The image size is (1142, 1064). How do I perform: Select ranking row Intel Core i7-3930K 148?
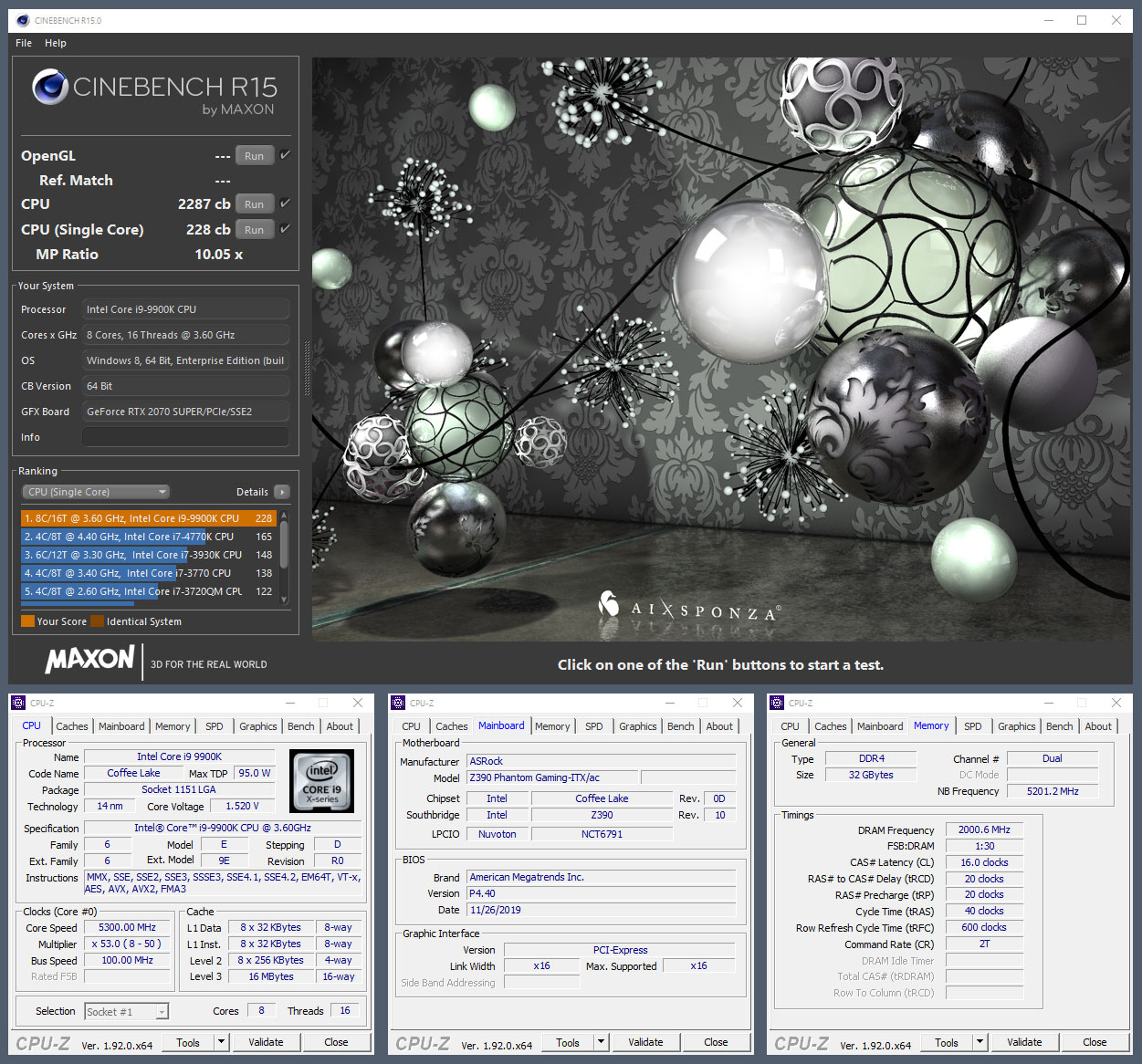click(x=149, y=555)
